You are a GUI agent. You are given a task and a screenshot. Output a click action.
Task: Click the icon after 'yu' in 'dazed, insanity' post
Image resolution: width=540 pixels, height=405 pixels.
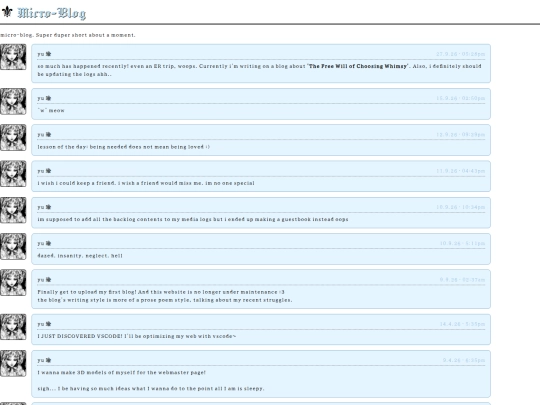[48, 243]
